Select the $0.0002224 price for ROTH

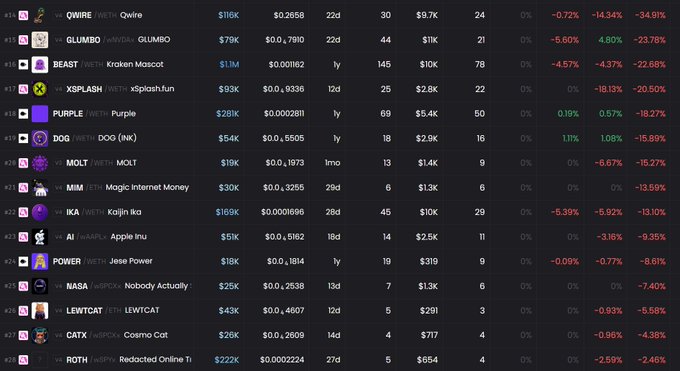coord(282,360)
